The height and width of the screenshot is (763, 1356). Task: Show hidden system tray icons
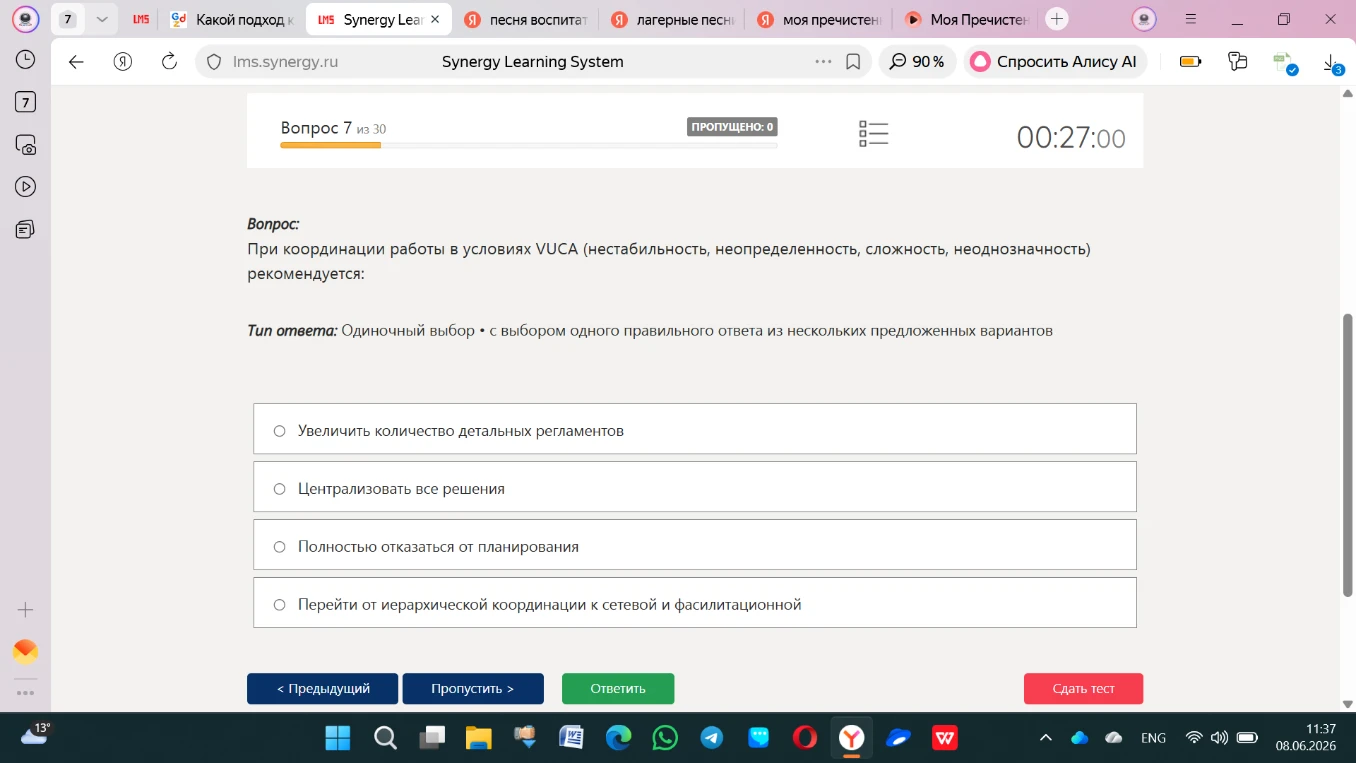point(1046,738)
